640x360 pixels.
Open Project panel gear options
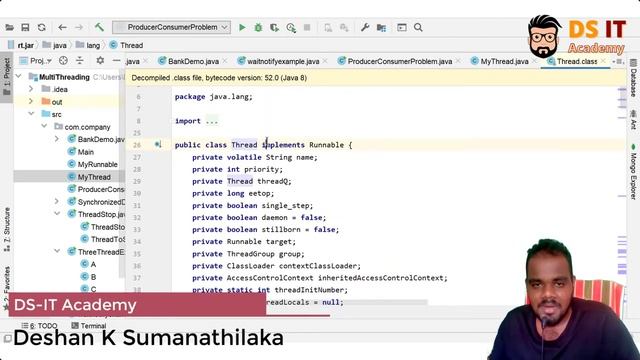pos(100,61)
